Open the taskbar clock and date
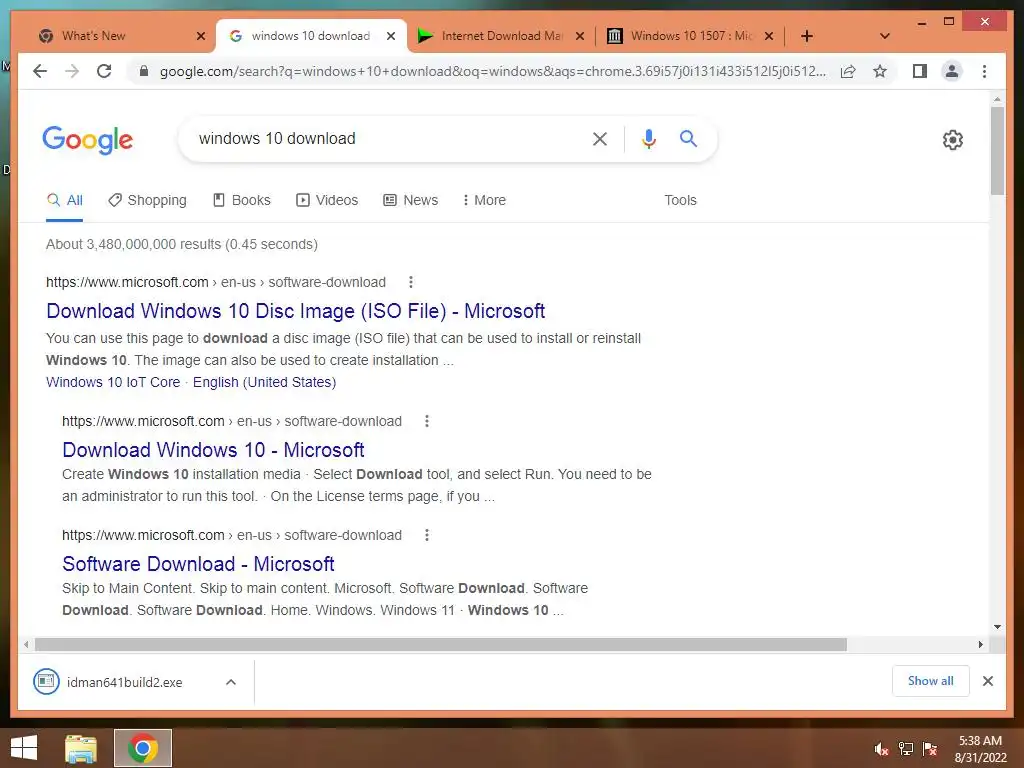Image resolution: width=1024 pixels, height=768 pixels. [980, 749]
